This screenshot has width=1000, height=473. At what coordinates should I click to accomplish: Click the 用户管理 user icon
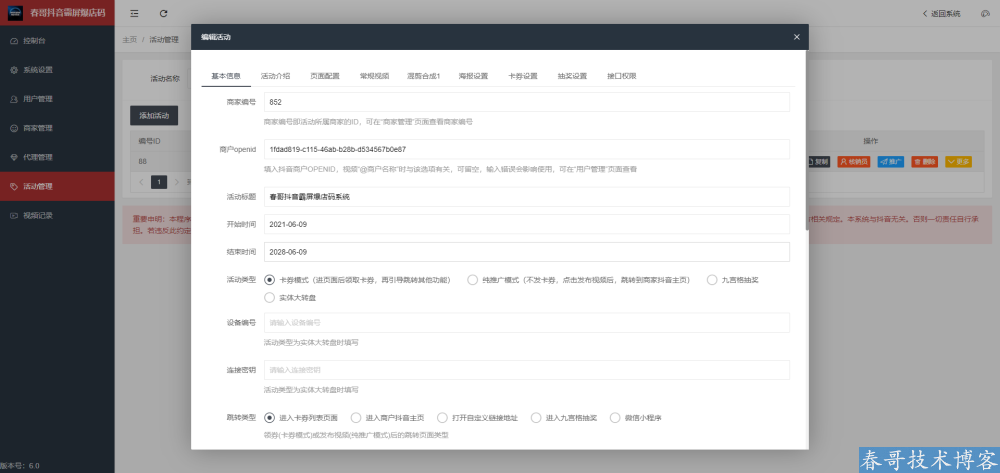(14, 99)
